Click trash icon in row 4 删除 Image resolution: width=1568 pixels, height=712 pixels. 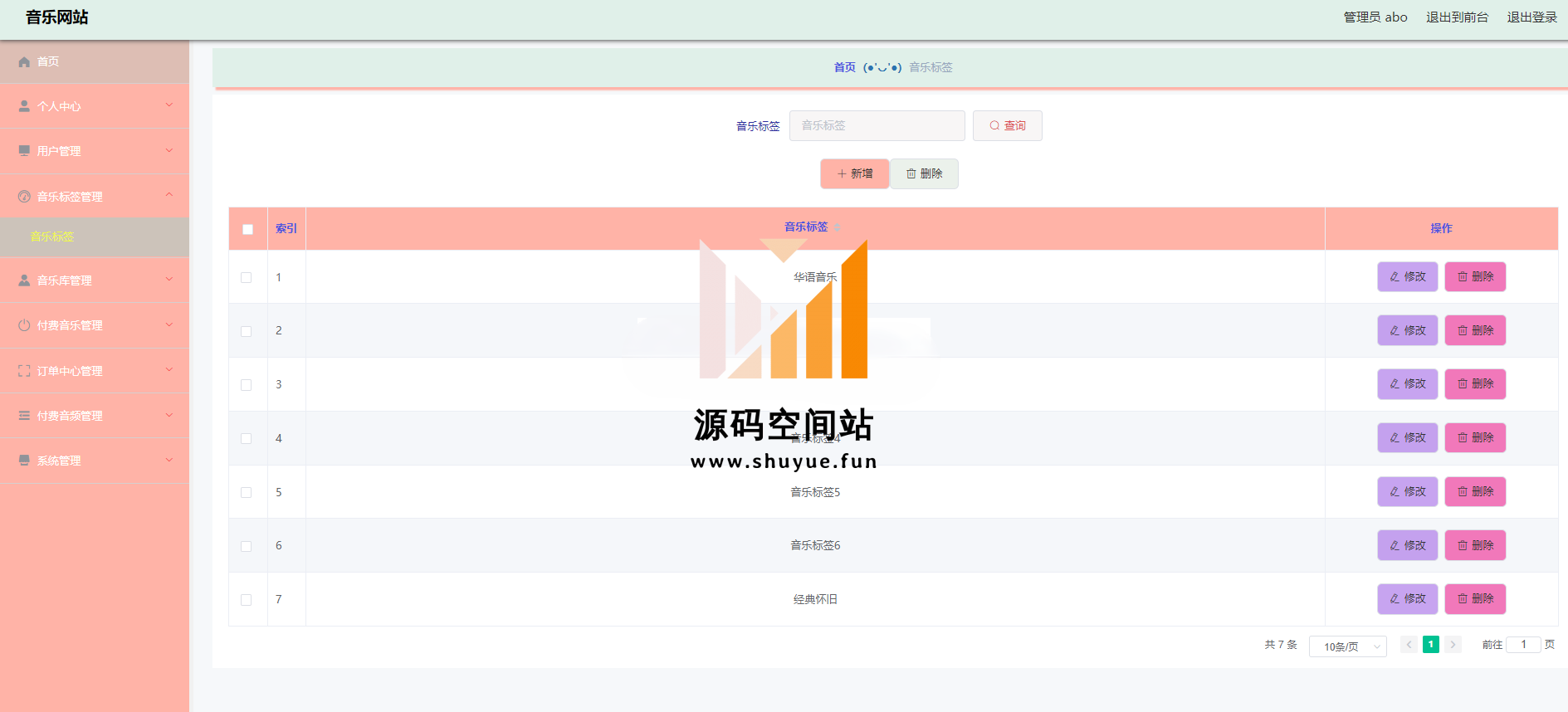[1463, 438]
